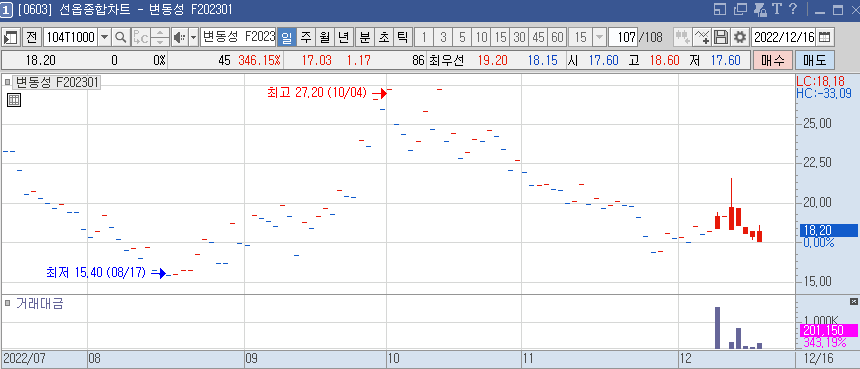Switch to the 주 weekly period
This screenshot has width=860, height=369.
(305, 37)
